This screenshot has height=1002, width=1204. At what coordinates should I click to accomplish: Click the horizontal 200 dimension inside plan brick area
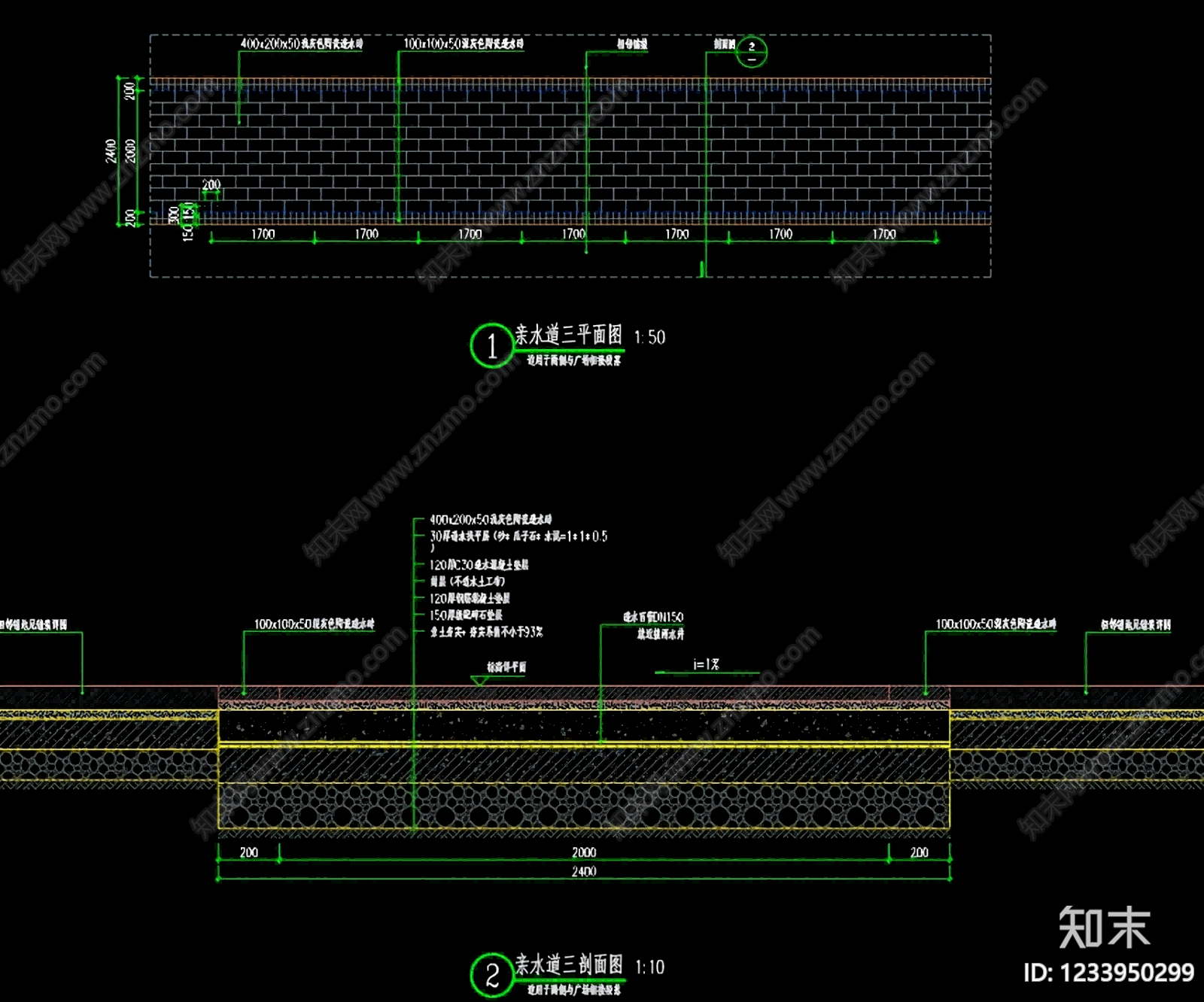(x=211, y=184)
